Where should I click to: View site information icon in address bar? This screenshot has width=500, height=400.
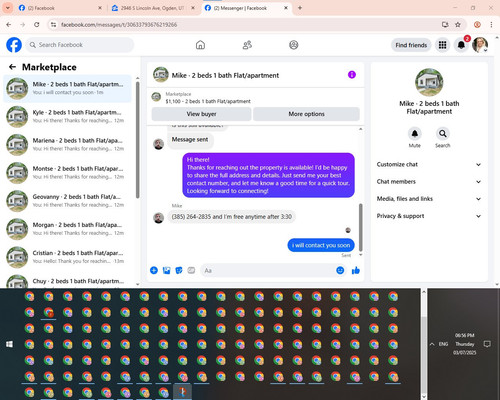point(54,25)
